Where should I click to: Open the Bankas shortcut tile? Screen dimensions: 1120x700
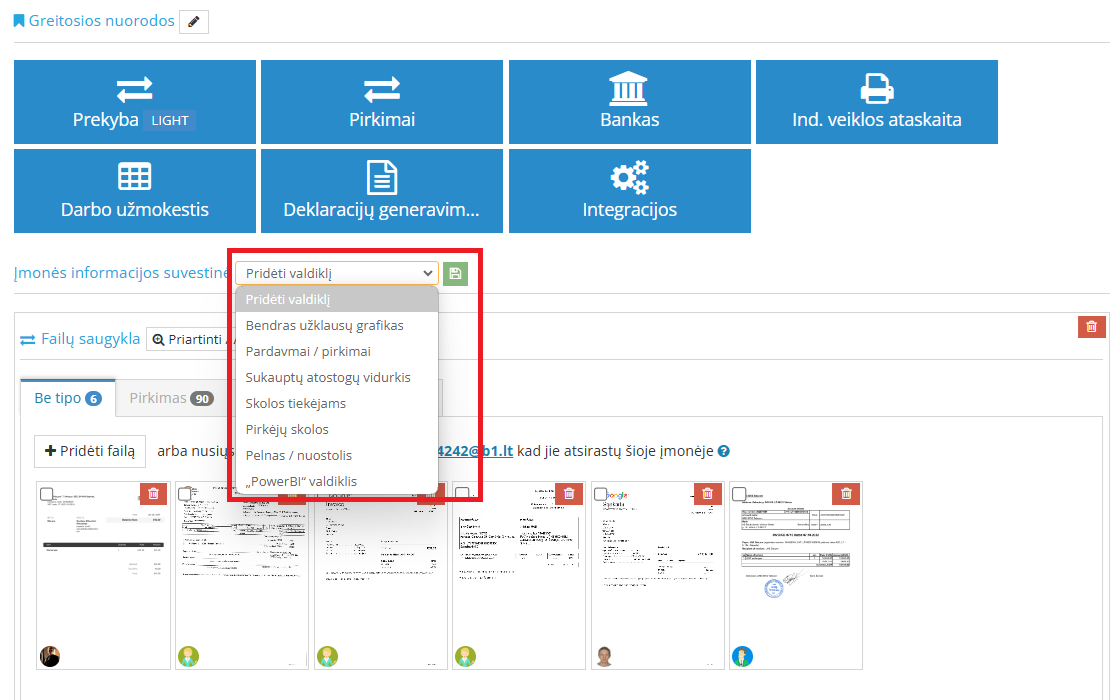click(629, 102)
